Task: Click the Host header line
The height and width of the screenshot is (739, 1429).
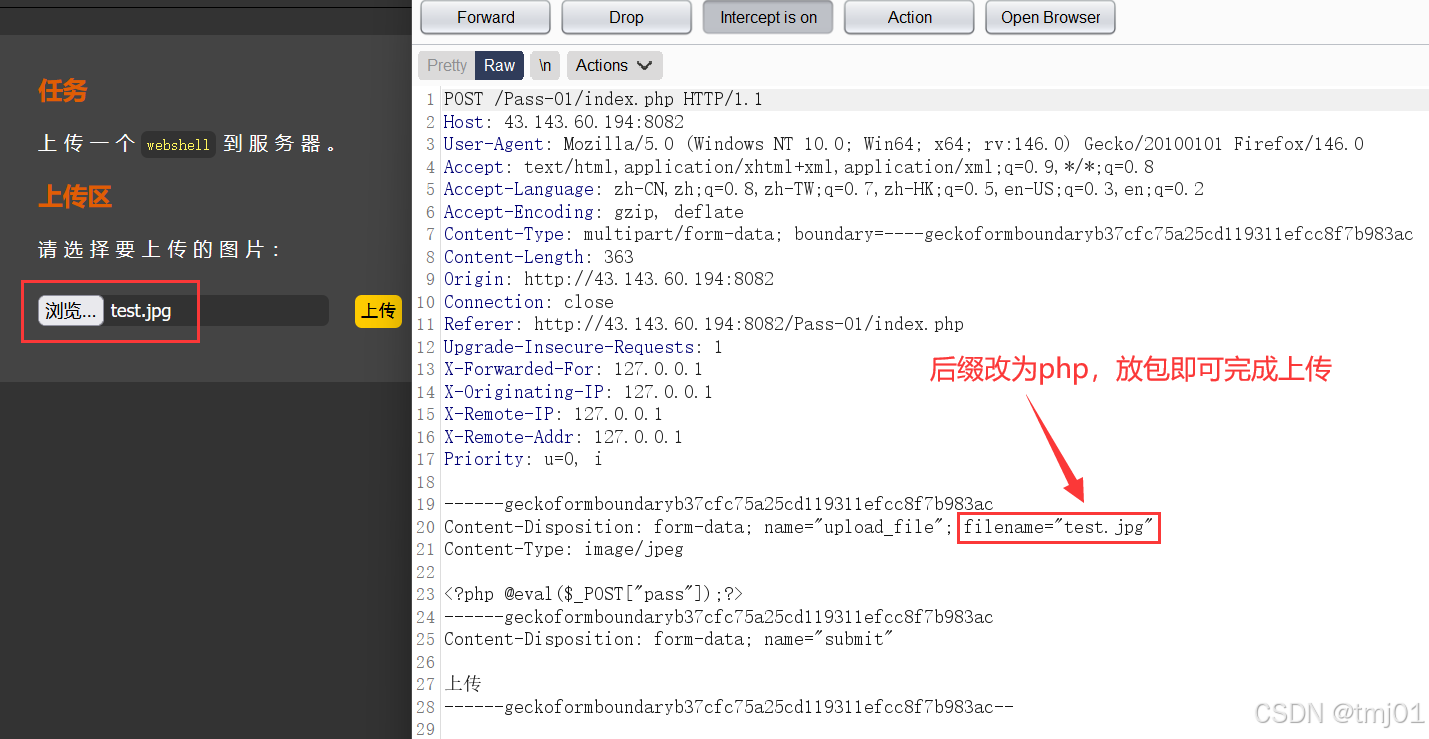Action: (564, 121)
